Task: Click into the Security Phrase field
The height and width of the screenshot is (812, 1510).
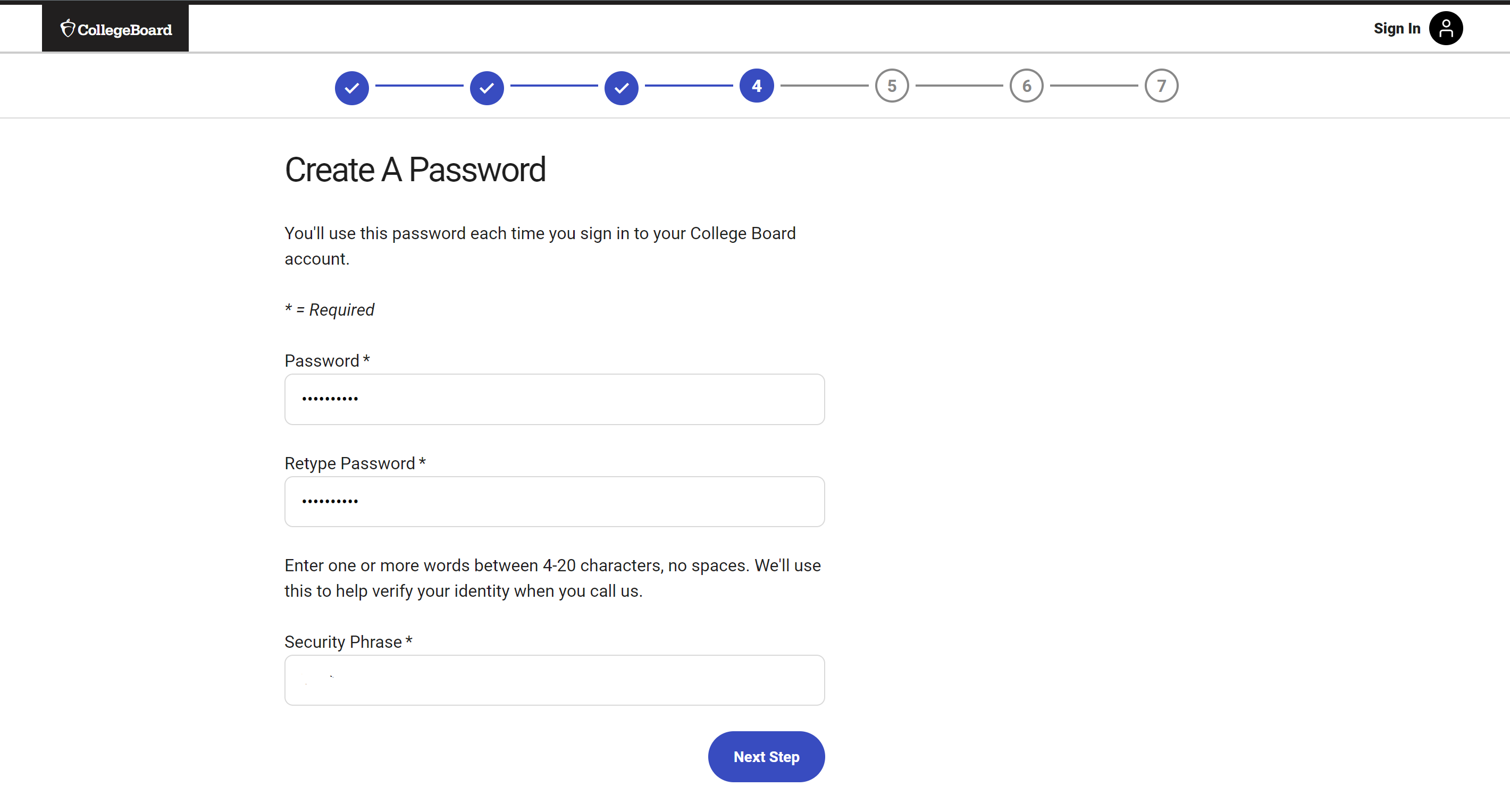Action: (x=555, y=680)
